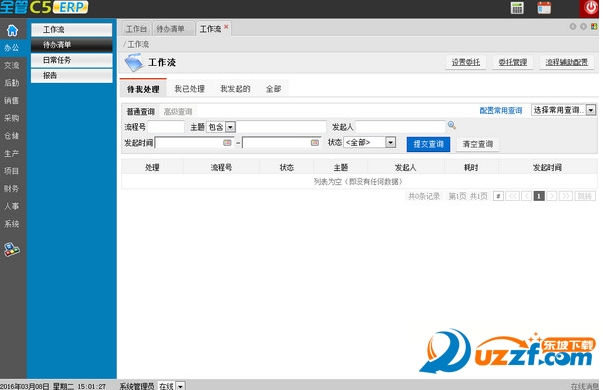Image resolution: width=603 pixels, height=390 pixels.
Task: Click the red power logout icon
Action: [590, 8]
